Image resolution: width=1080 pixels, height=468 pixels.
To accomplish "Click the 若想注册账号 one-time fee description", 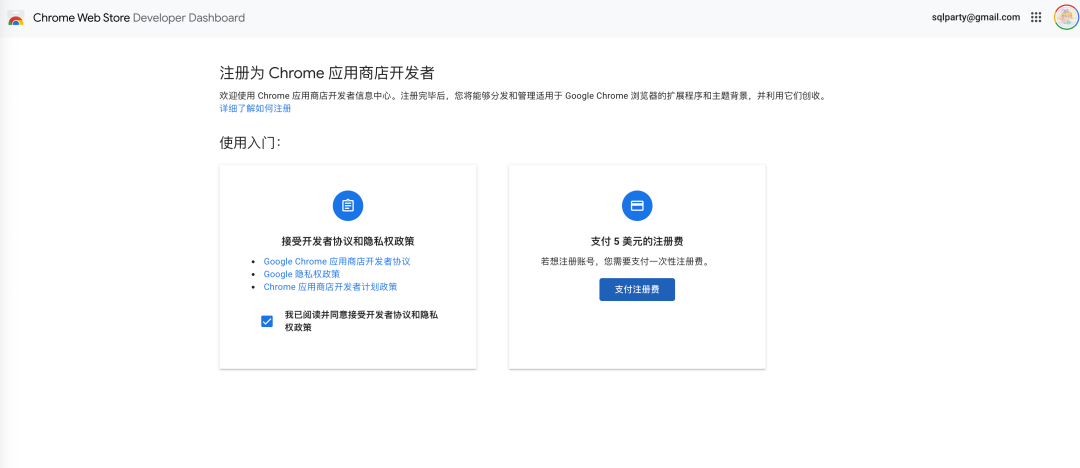I will 625,262.
